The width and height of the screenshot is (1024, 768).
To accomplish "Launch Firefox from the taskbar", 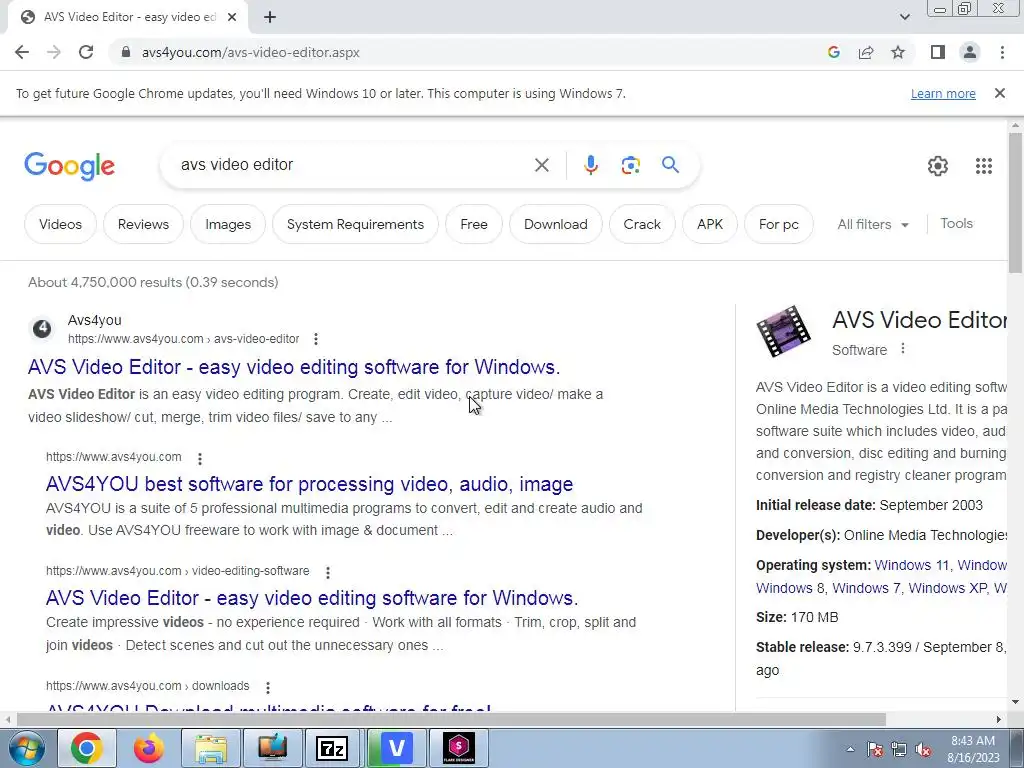I will click(148, 748).
